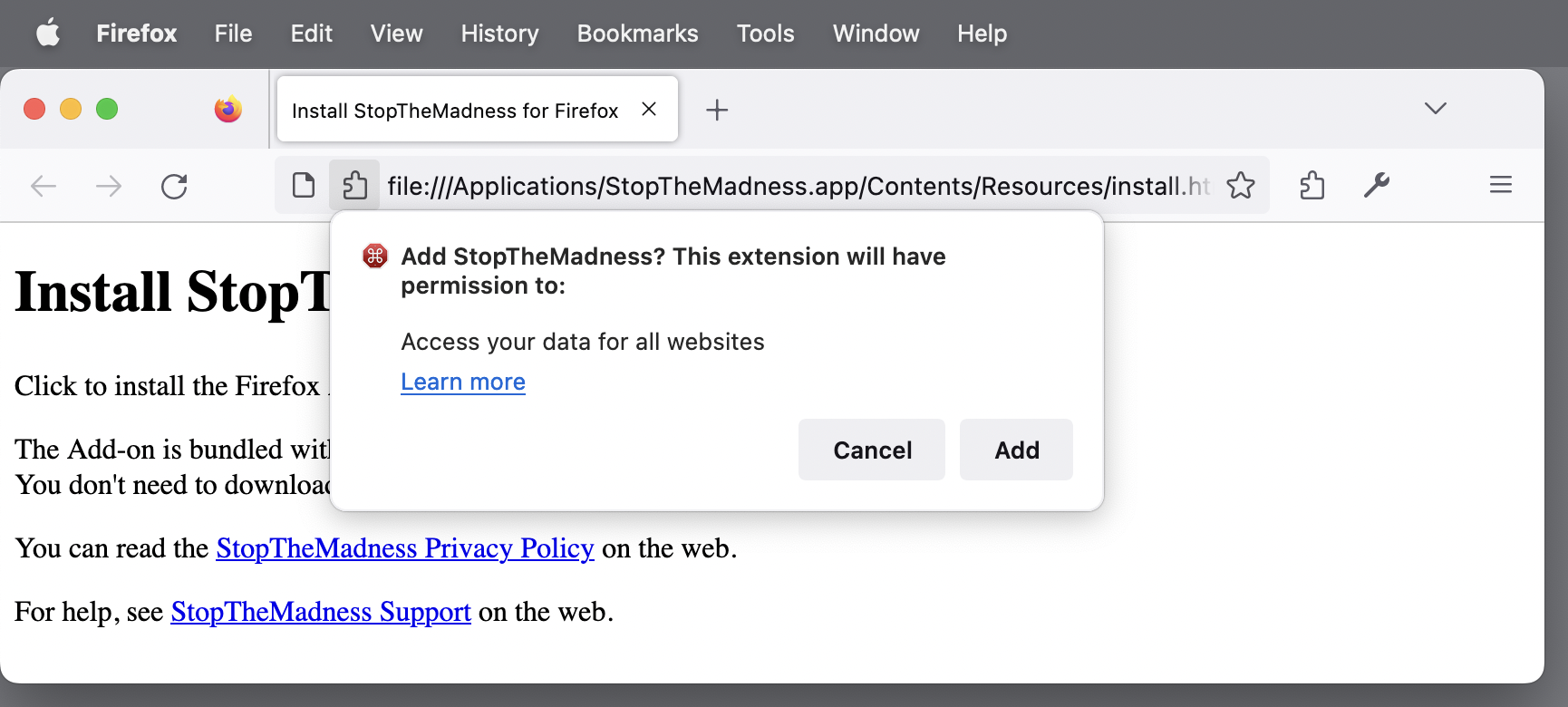Open the Extensions toolbar puzzle button
Image resolution: width=1568 pixels, height=707 pixels.
[x=1312, y=186]
